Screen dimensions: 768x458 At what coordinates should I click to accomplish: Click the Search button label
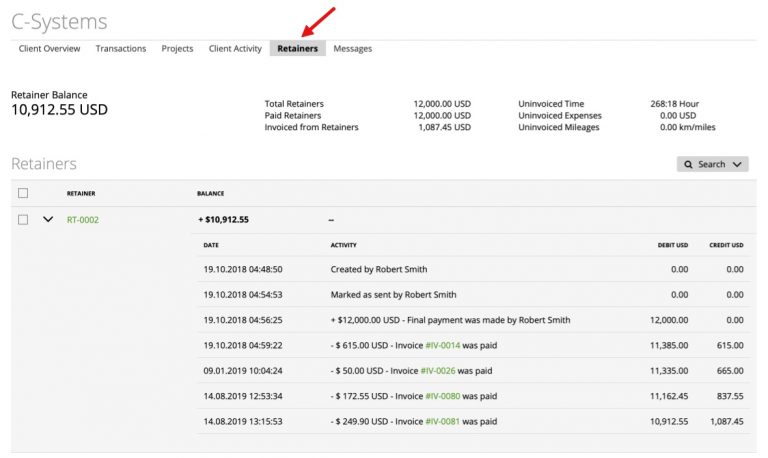pyautogui.click(x=712, y=164)
